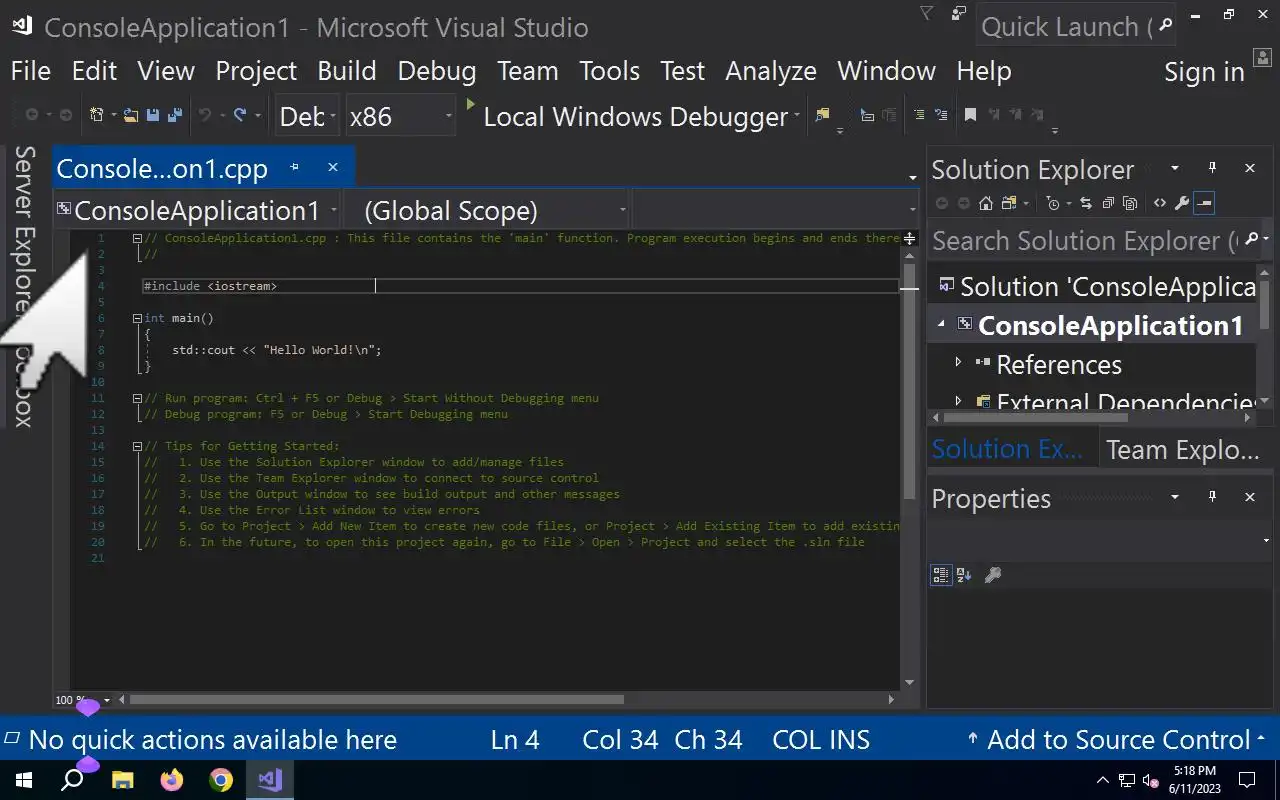1280x800 pixels.
Task: Click the Collapse All icon in Solution Explorer
Action: 1108,203
